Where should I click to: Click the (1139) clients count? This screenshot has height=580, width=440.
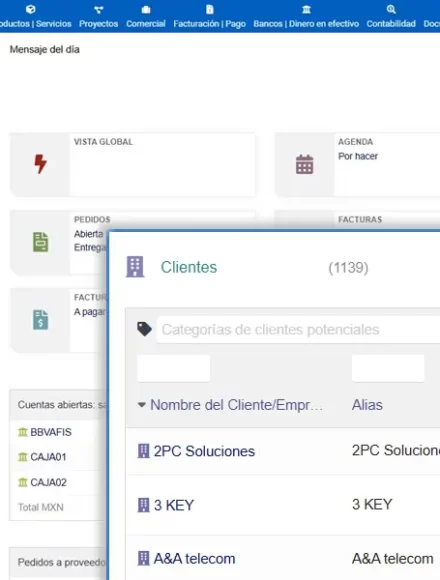click(x=348, y=268)
